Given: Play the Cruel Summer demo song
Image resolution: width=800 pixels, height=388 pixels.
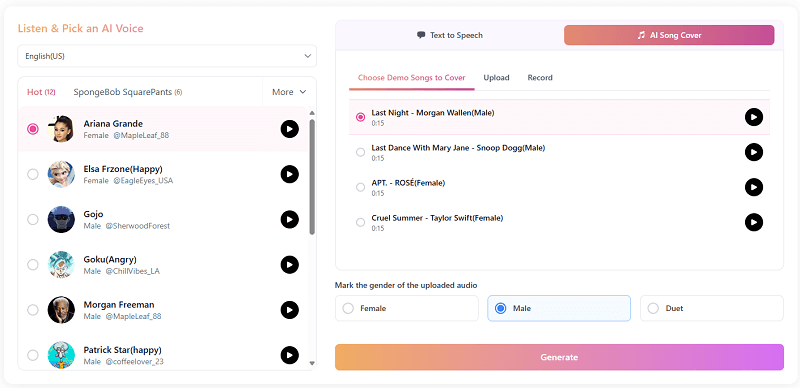Looking at the screenshot, I should click(x=754, y=222).
